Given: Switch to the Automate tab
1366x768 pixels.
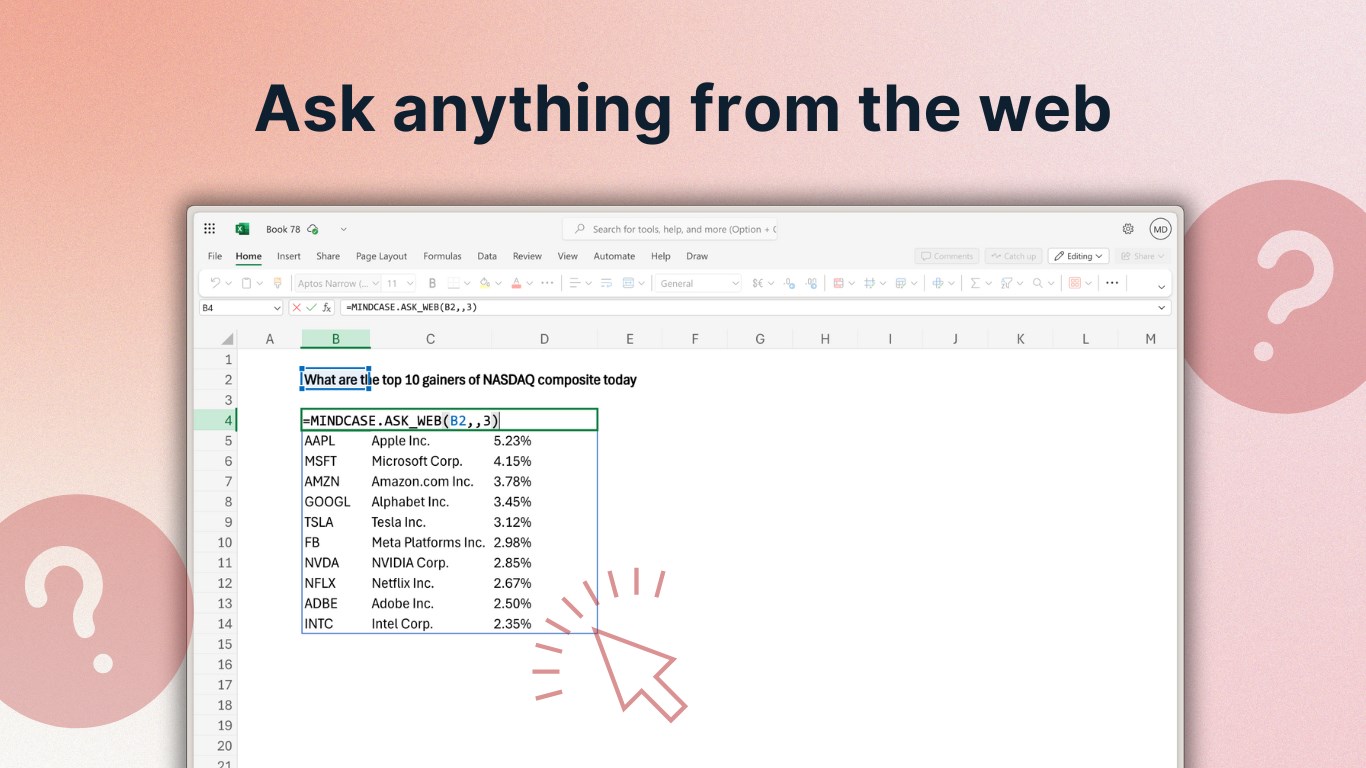Looking at the screenshot, I should pyautogui.click(x=614, y=256).
